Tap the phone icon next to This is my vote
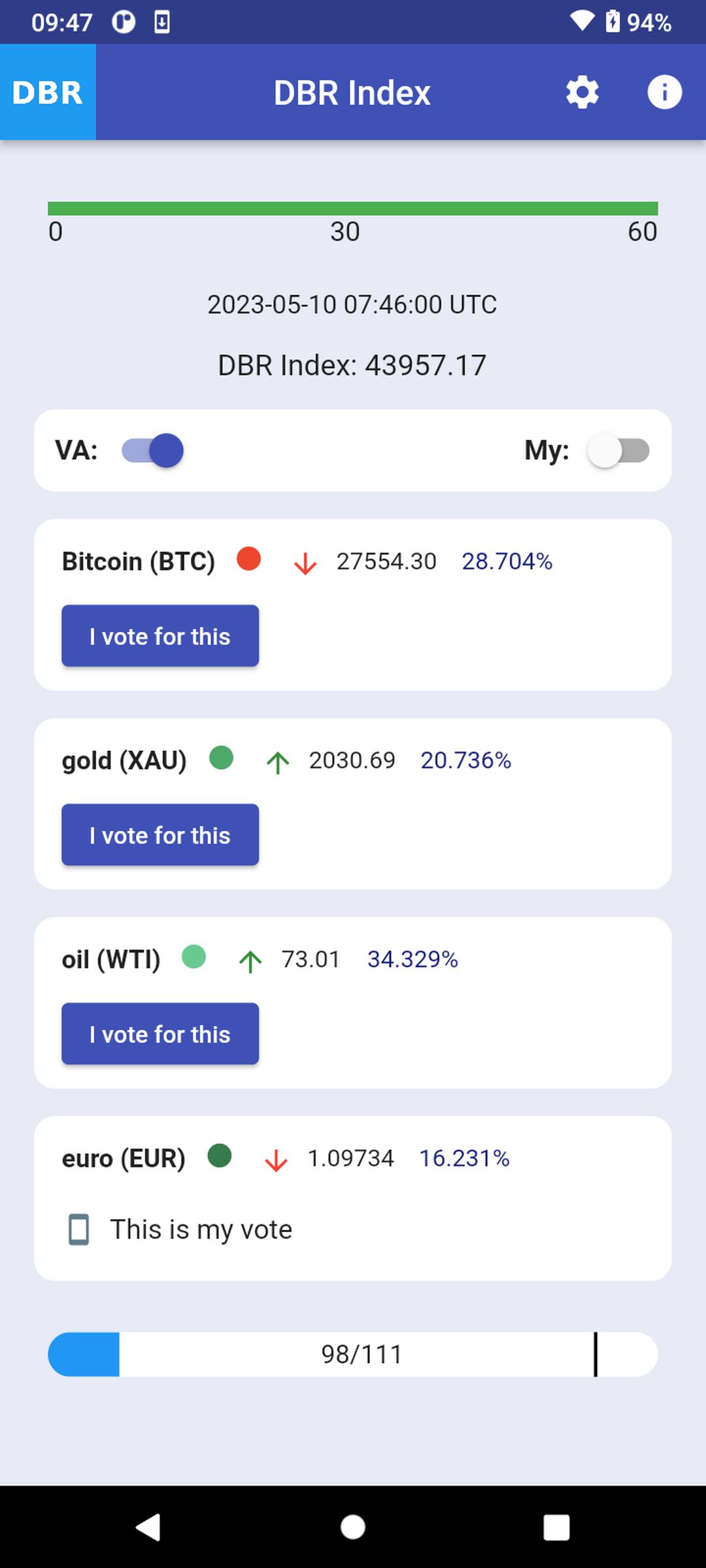Viewport: 706px width, 1568px height. click(x=79, y=1230)
